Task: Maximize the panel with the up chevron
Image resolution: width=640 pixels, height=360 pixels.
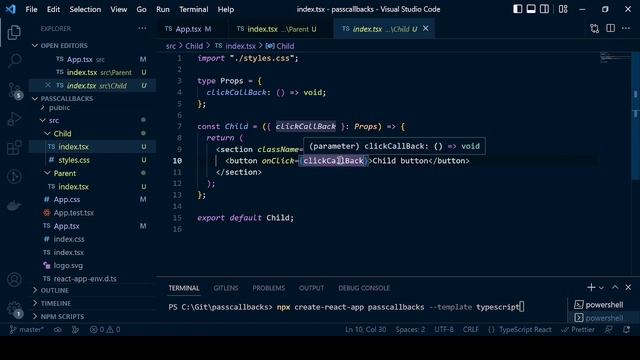Action: click(615, 287)
